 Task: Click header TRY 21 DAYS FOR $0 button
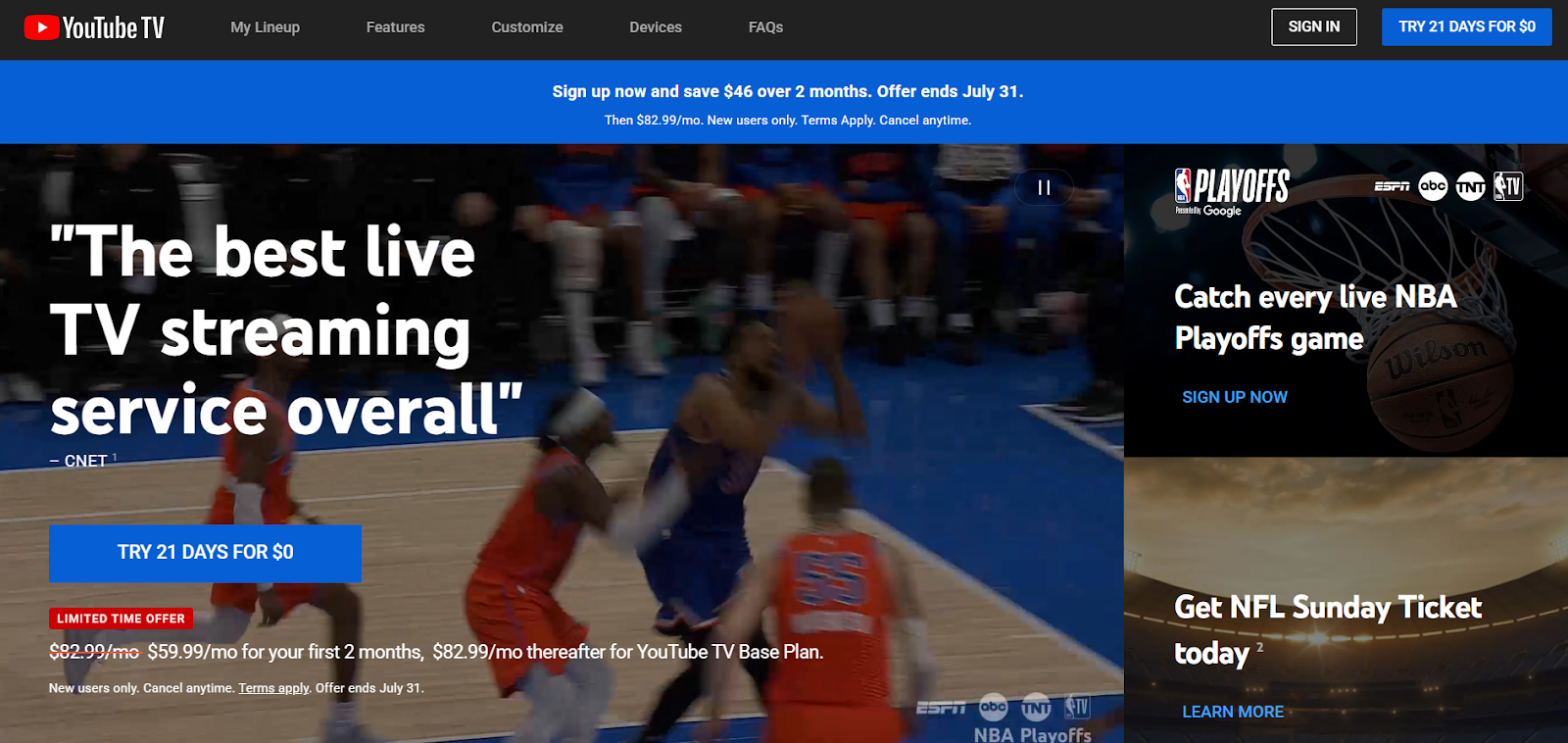[1467, 26]
